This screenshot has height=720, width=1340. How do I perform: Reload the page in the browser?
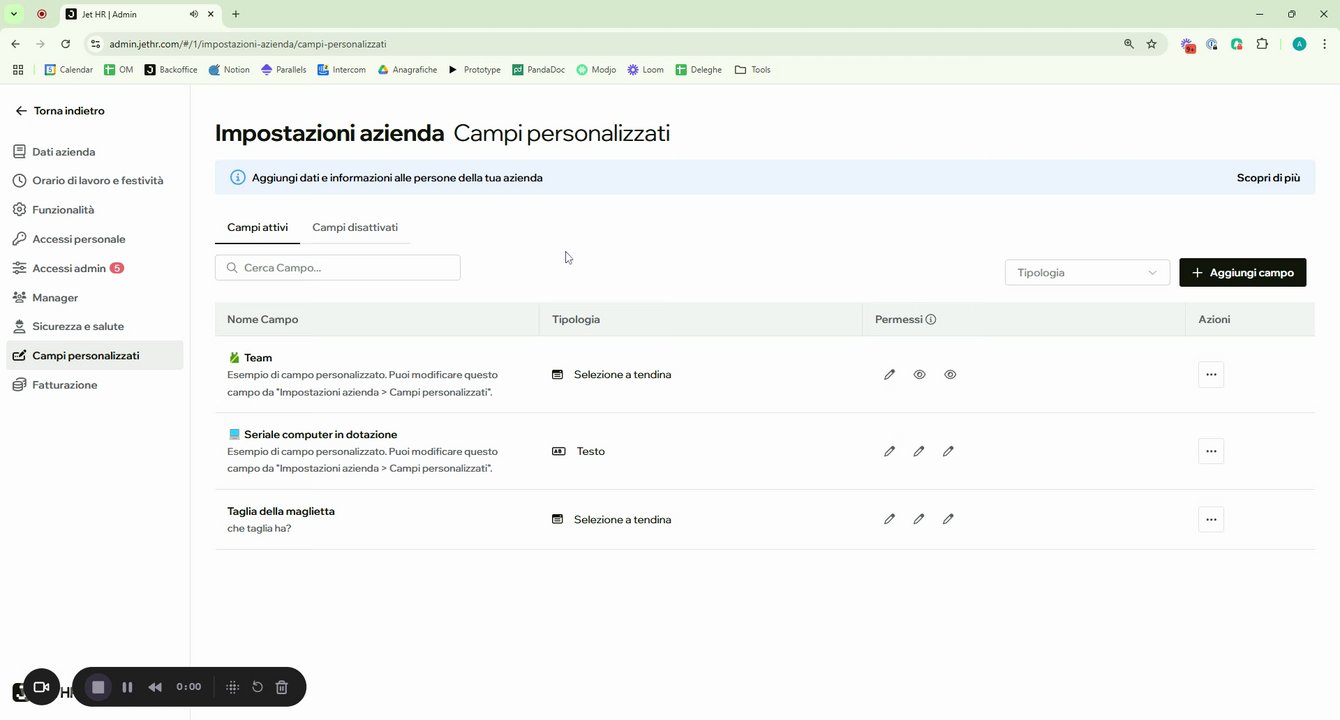(x=66, y=44)
